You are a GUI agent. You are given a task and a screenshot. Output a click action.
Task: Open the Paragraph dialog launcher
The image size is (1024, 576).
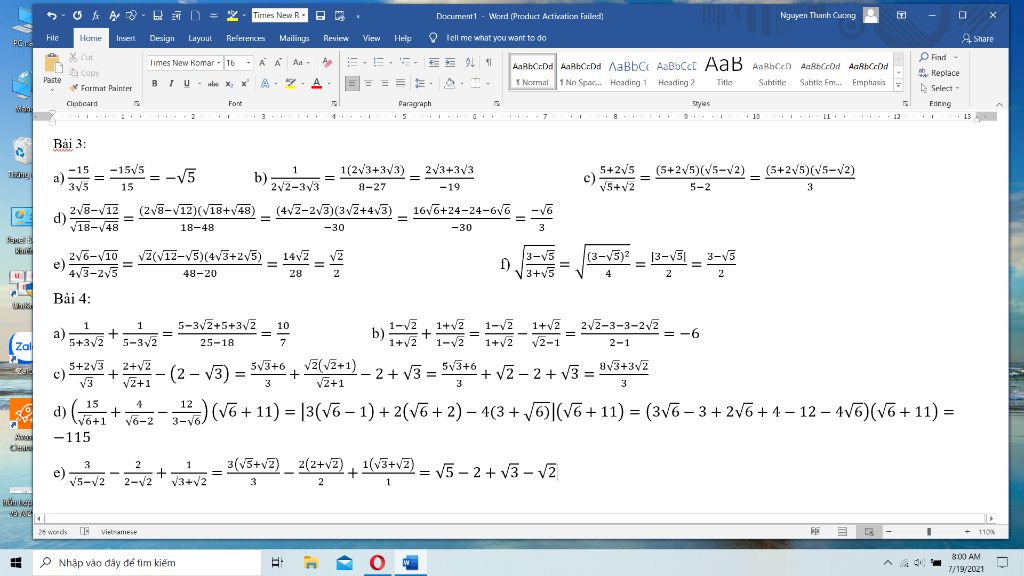497,103
